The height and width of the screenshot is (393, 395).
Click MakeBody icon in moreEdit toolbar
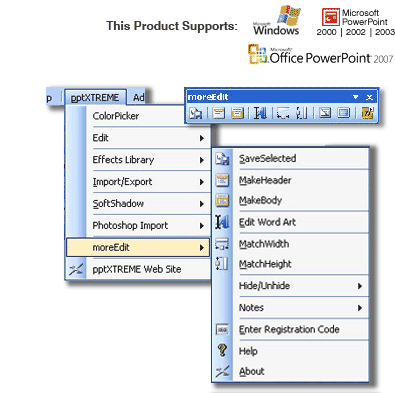[237, 113]
